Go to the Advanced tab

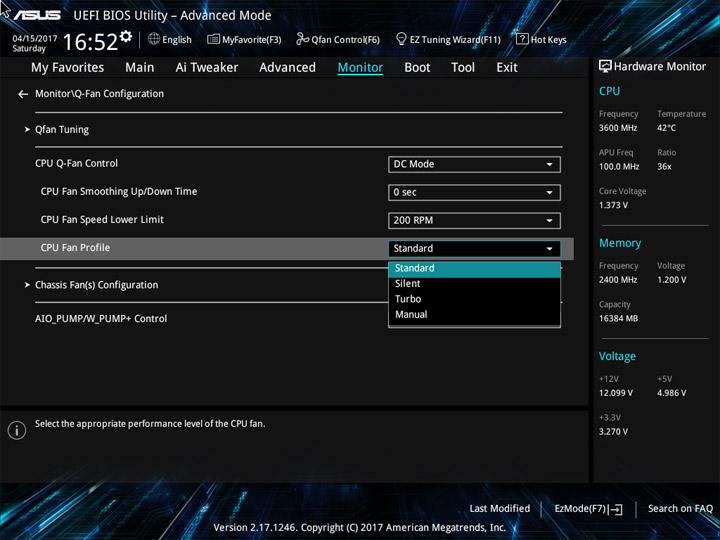click(x=287, y=68)
